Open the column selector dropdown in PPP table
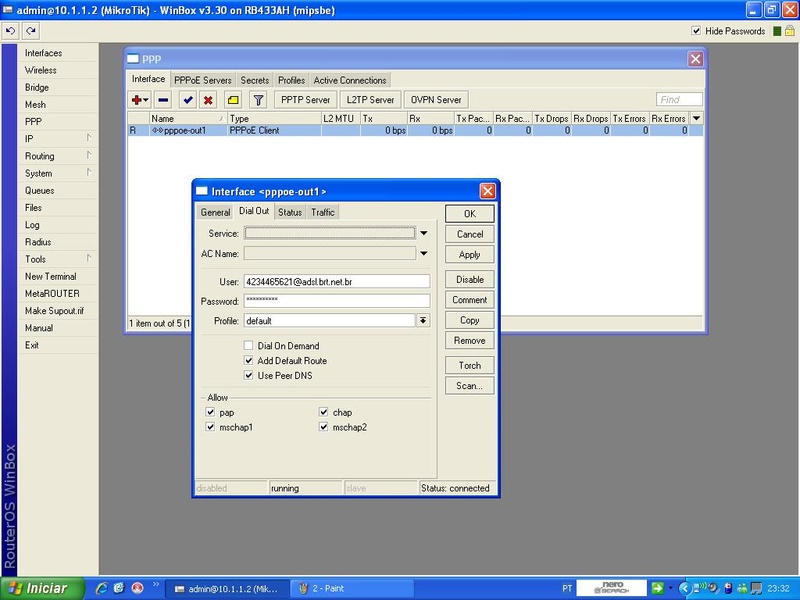This screenshot has height=600, width=800. click(x=696, y=118)
